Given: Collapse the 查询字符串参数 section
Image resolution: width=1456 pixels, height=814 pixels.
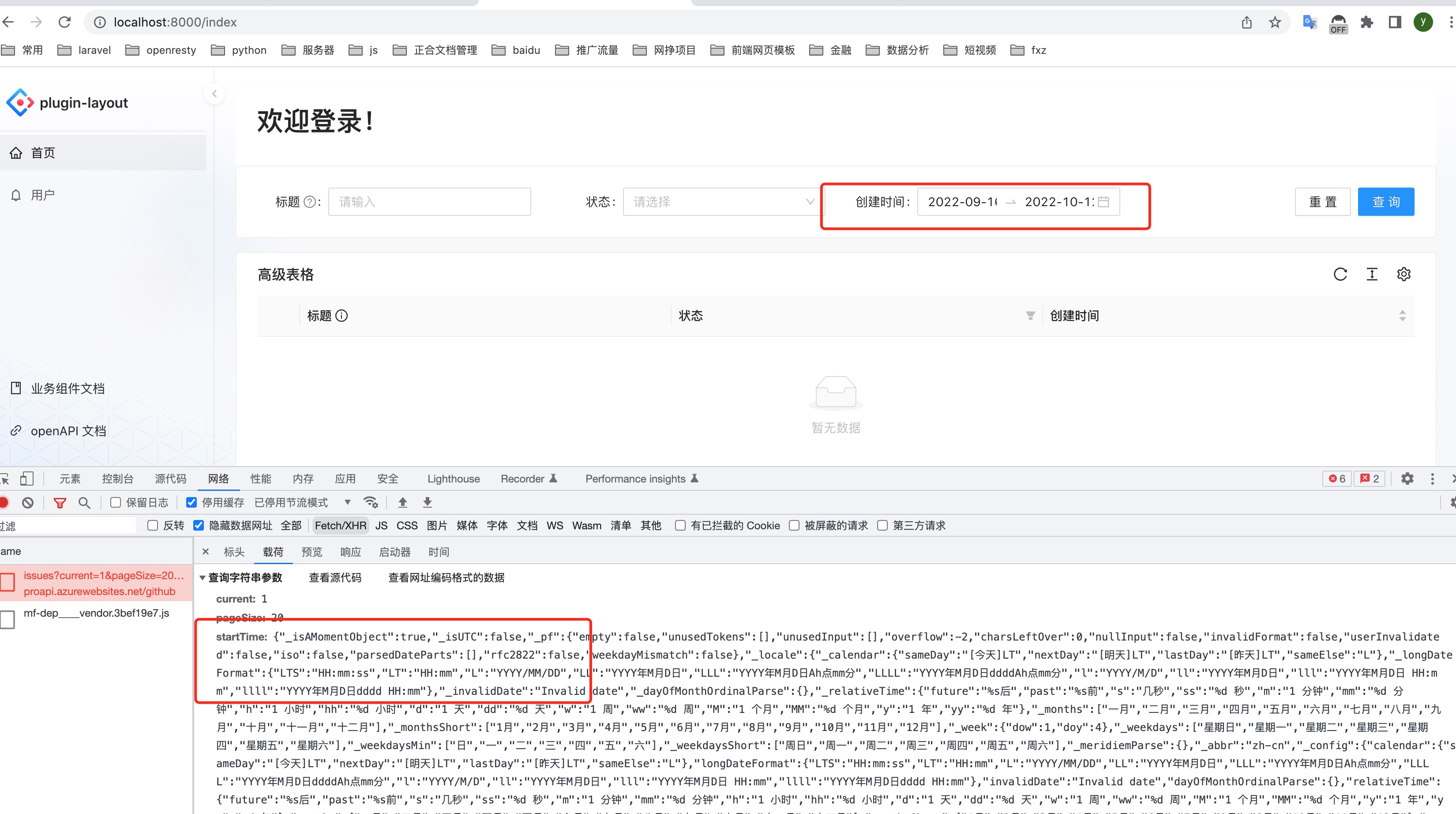Looking at the screenshot, I should [203, 577].
